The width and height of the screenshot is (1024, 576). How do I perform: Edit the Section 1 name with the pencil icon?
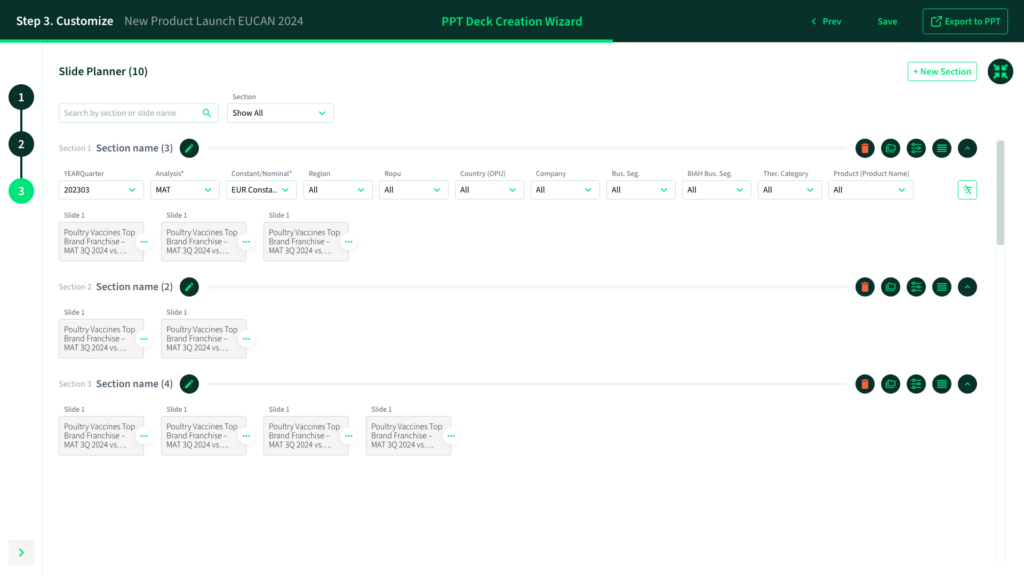[x=189, y=148]
